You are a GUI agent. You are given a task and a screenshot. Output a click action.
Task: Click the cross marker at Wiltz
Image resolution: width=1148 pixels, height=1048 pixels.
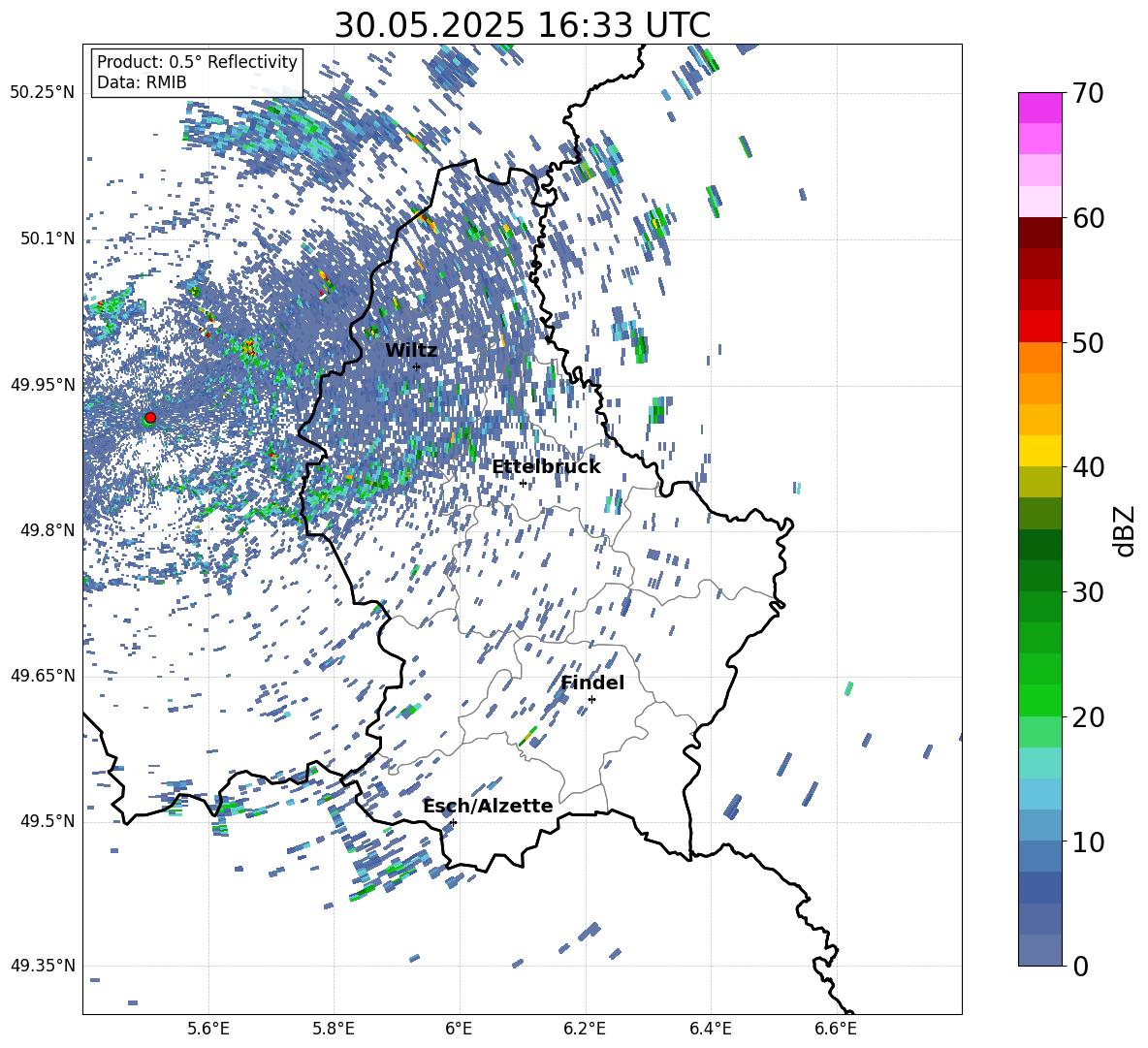coord(417,366)
